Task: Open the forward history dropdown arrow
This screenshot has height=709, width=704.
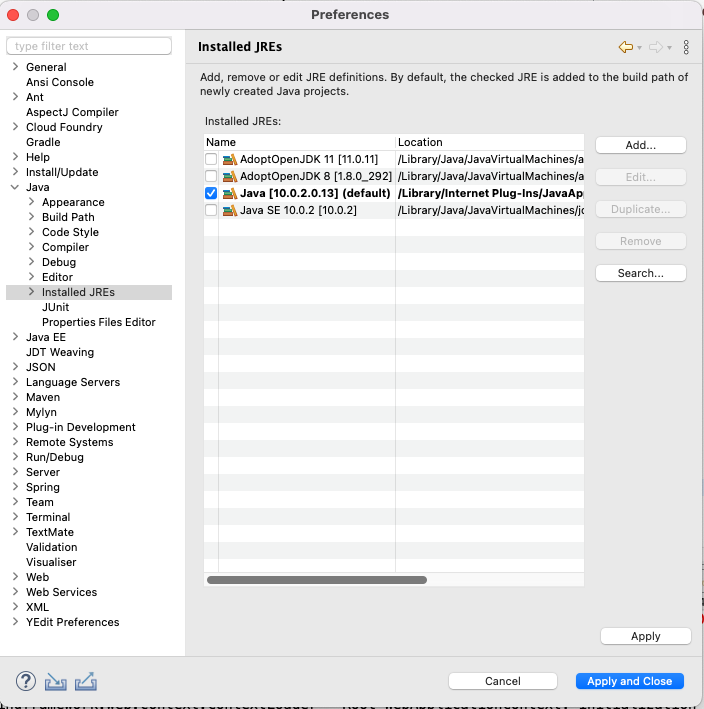Action: tap(669, 48)
